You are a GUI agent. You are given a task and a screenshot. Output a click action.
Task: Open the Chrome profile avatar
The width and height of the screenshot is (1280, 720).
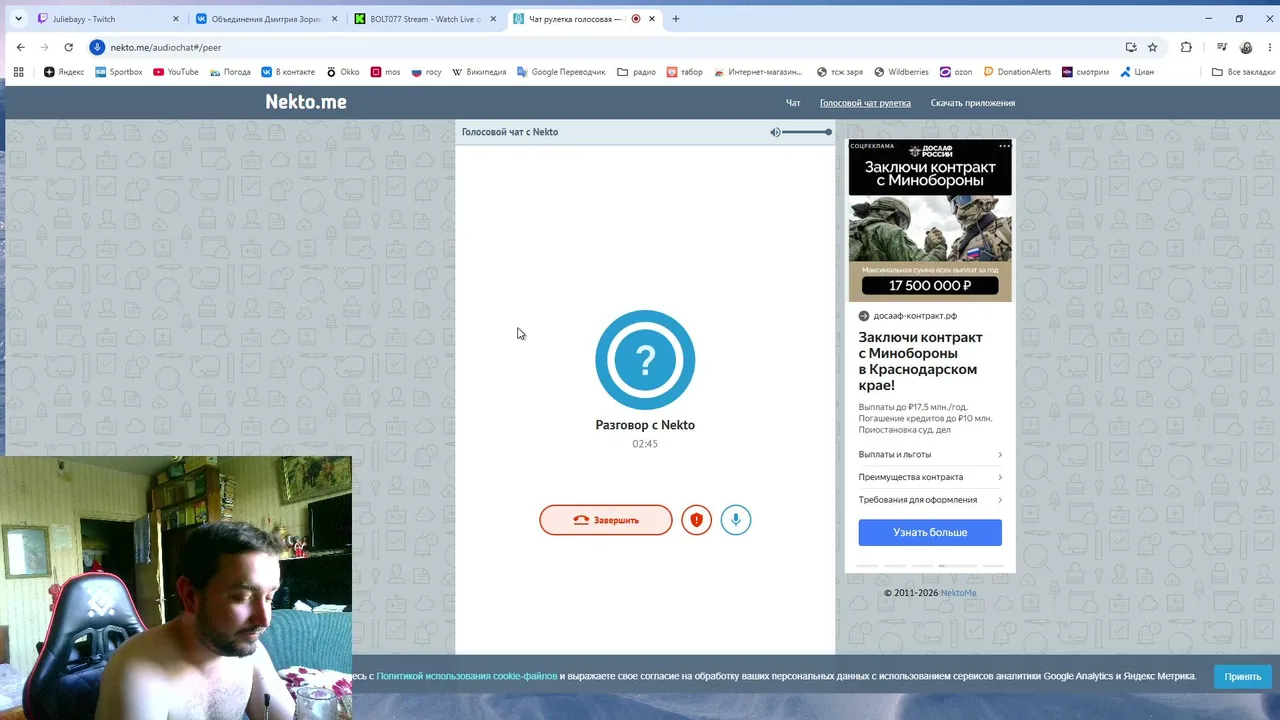click(1246, 47)
